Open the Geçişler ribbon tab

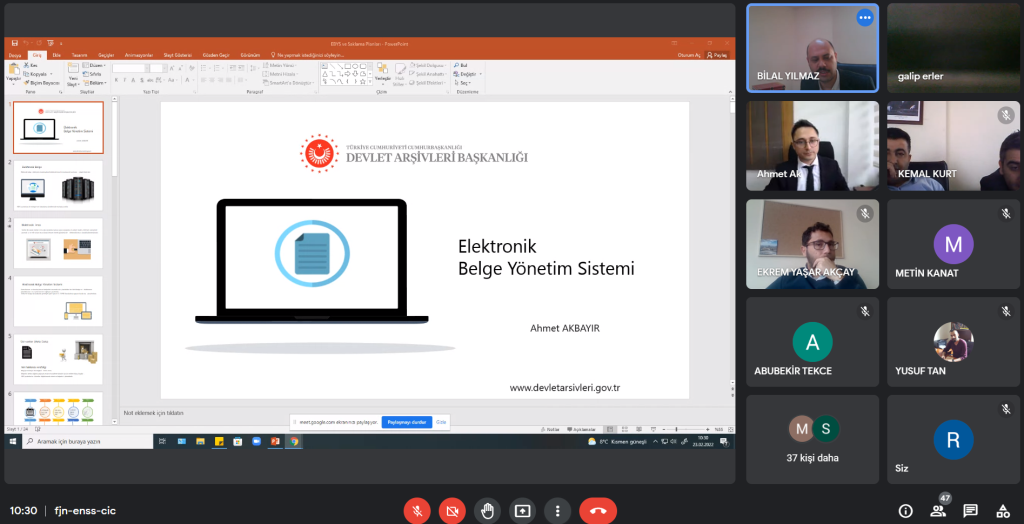[x=106, y=56]
